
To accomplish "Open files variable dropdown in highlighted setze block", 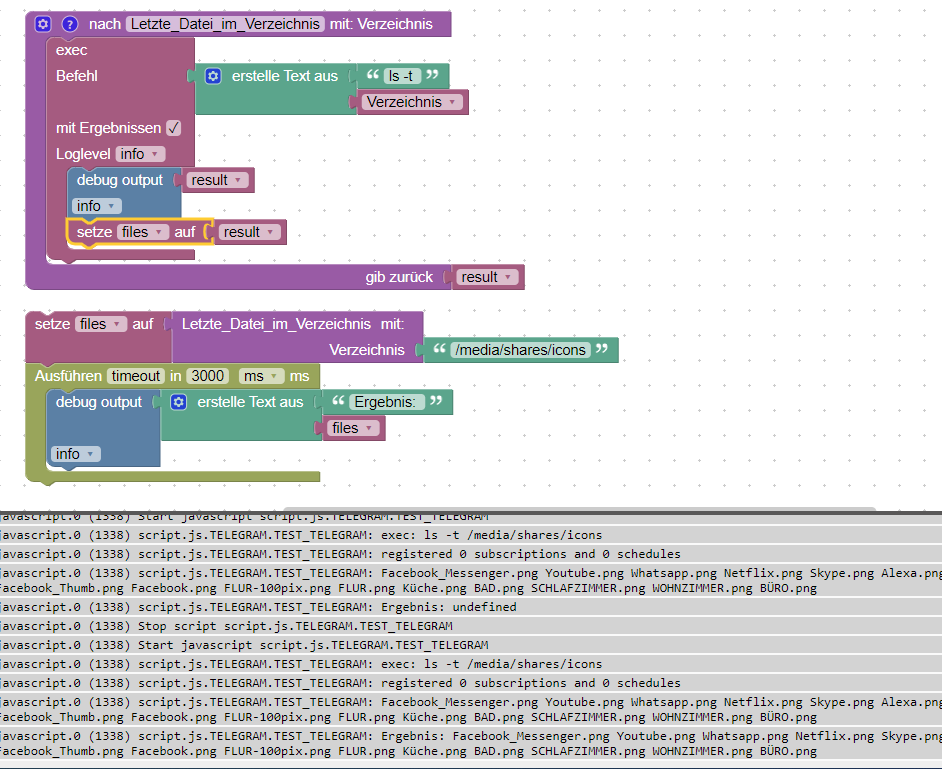I will tap(142, 232).
